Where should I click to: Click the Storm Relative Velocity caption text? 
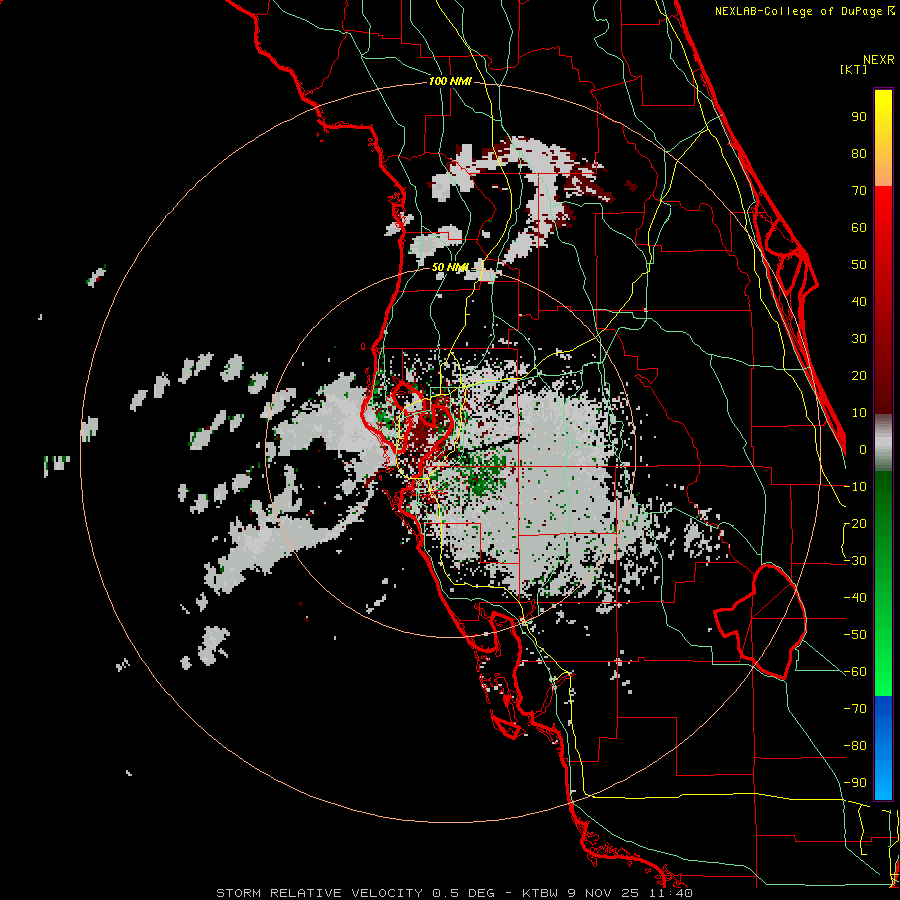pos(454,893)
